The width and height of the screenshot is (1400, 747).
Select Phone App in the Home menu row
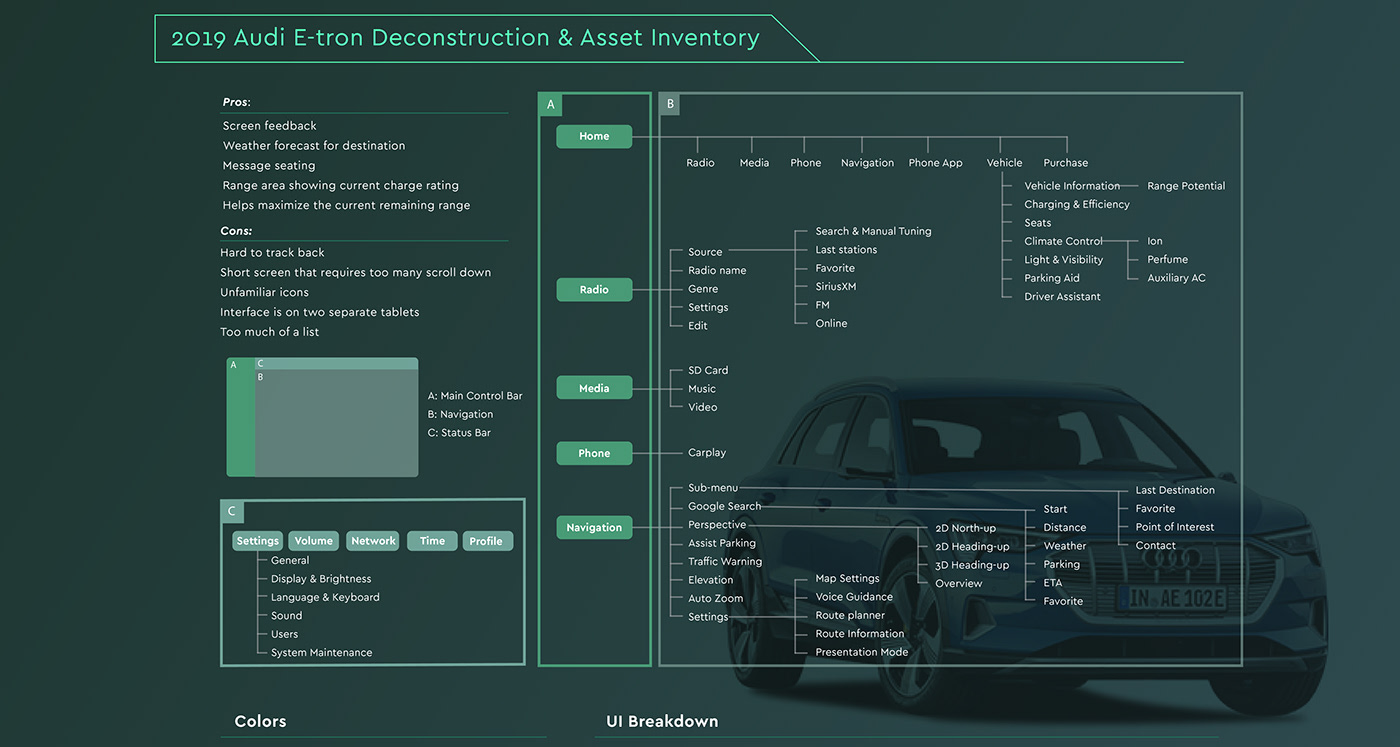(x=935, y=163)
